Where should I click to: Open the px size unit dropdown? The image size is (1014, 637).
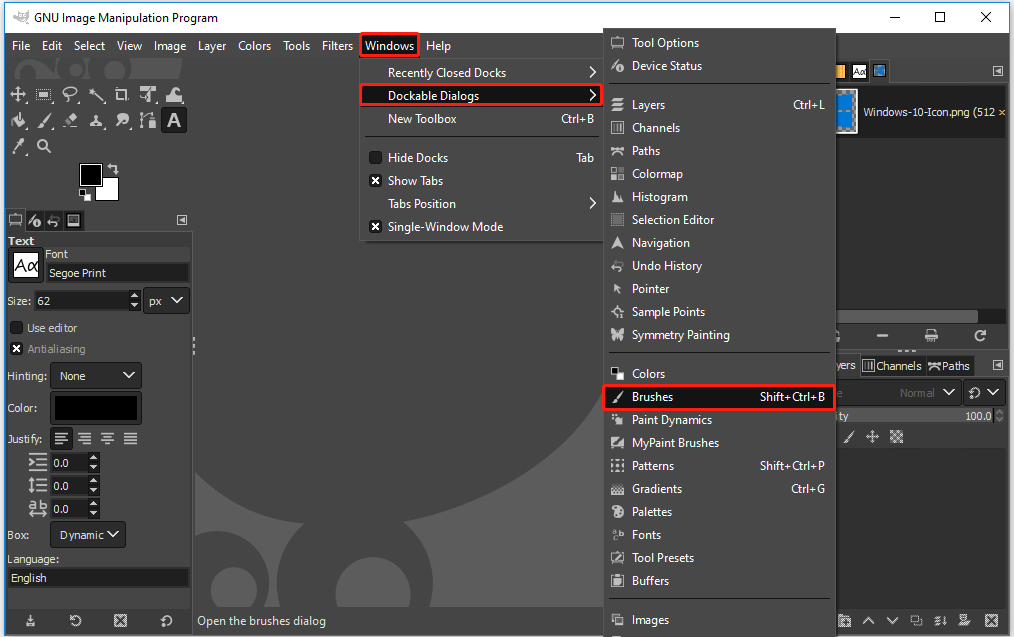(166, 301)
